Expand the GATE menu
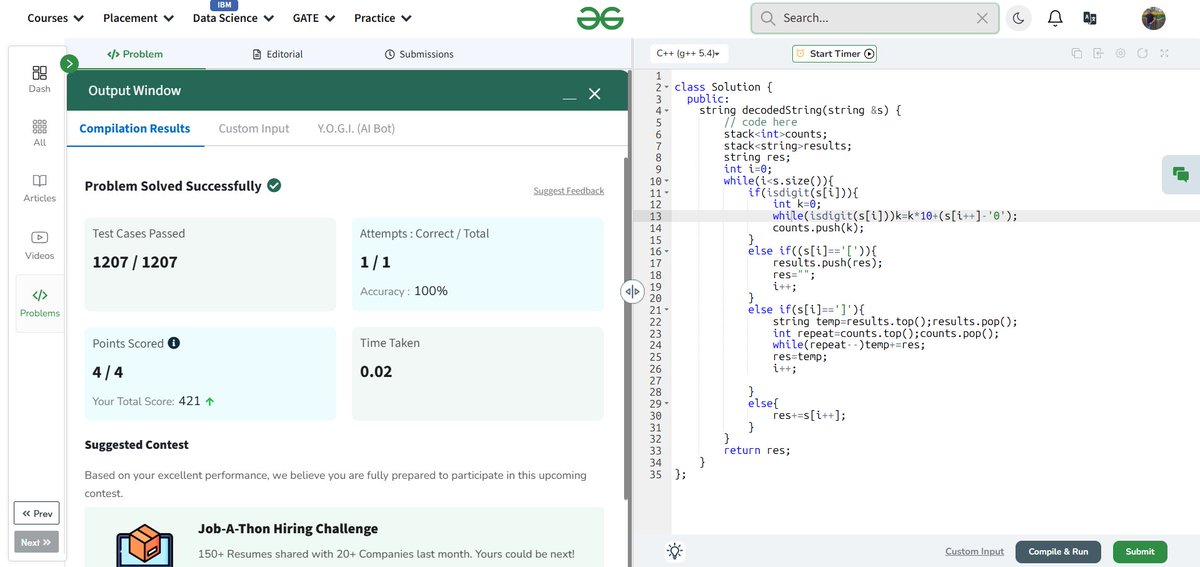1200x567 pixels. [x=314, y=18]
